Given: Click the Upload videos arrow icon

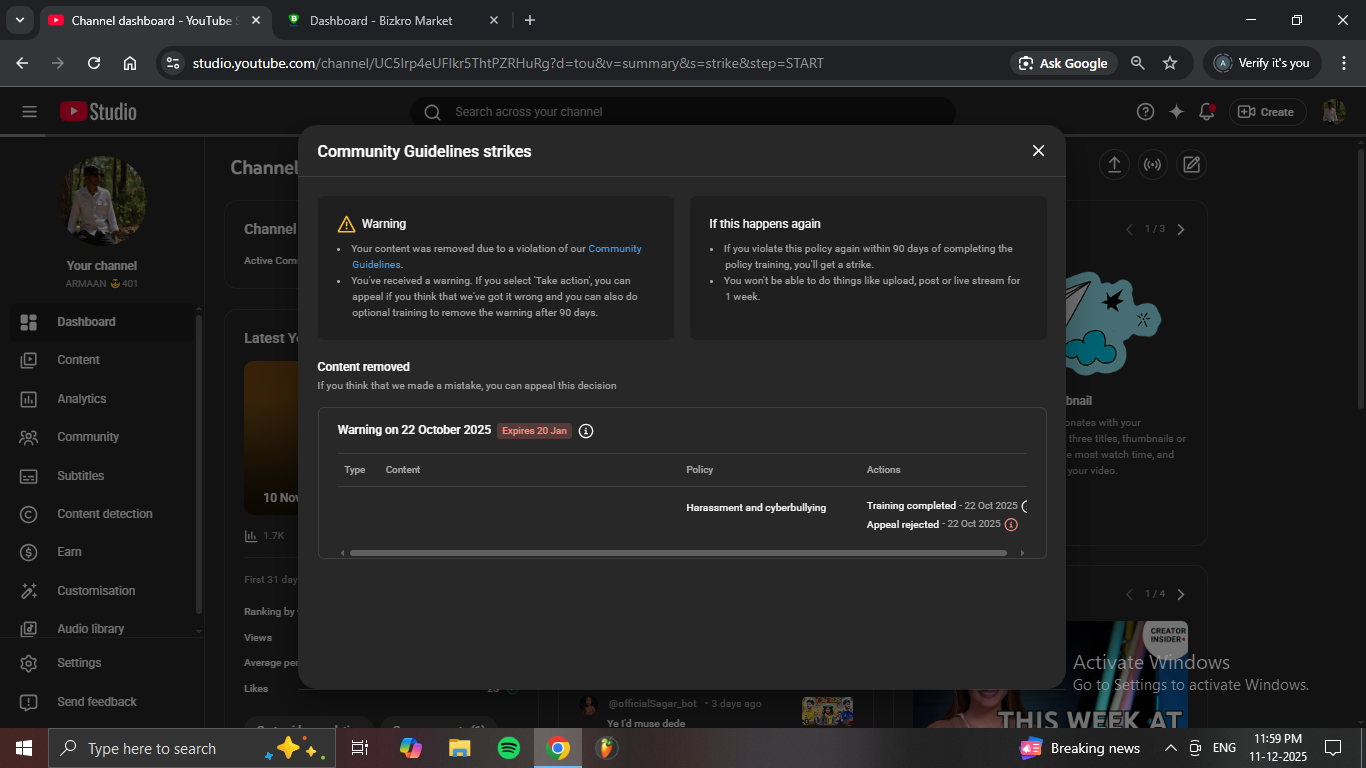Looking at the screenshot, I should (1114, 165).
